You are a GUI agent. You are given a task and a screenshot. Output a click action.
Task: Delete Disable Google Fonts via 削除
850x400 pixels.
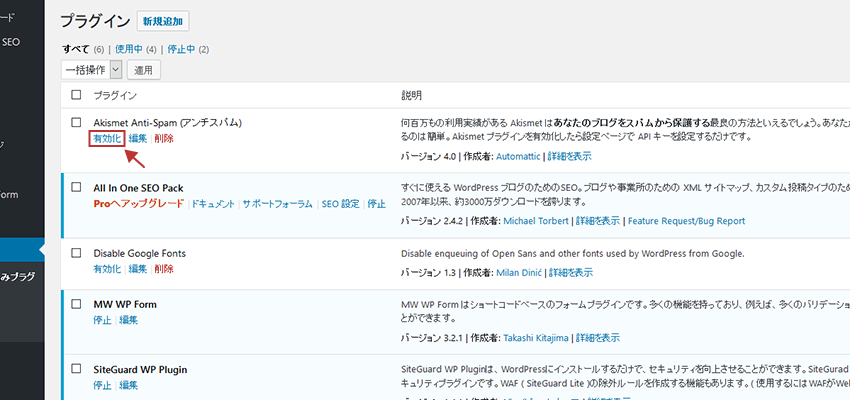164,269
